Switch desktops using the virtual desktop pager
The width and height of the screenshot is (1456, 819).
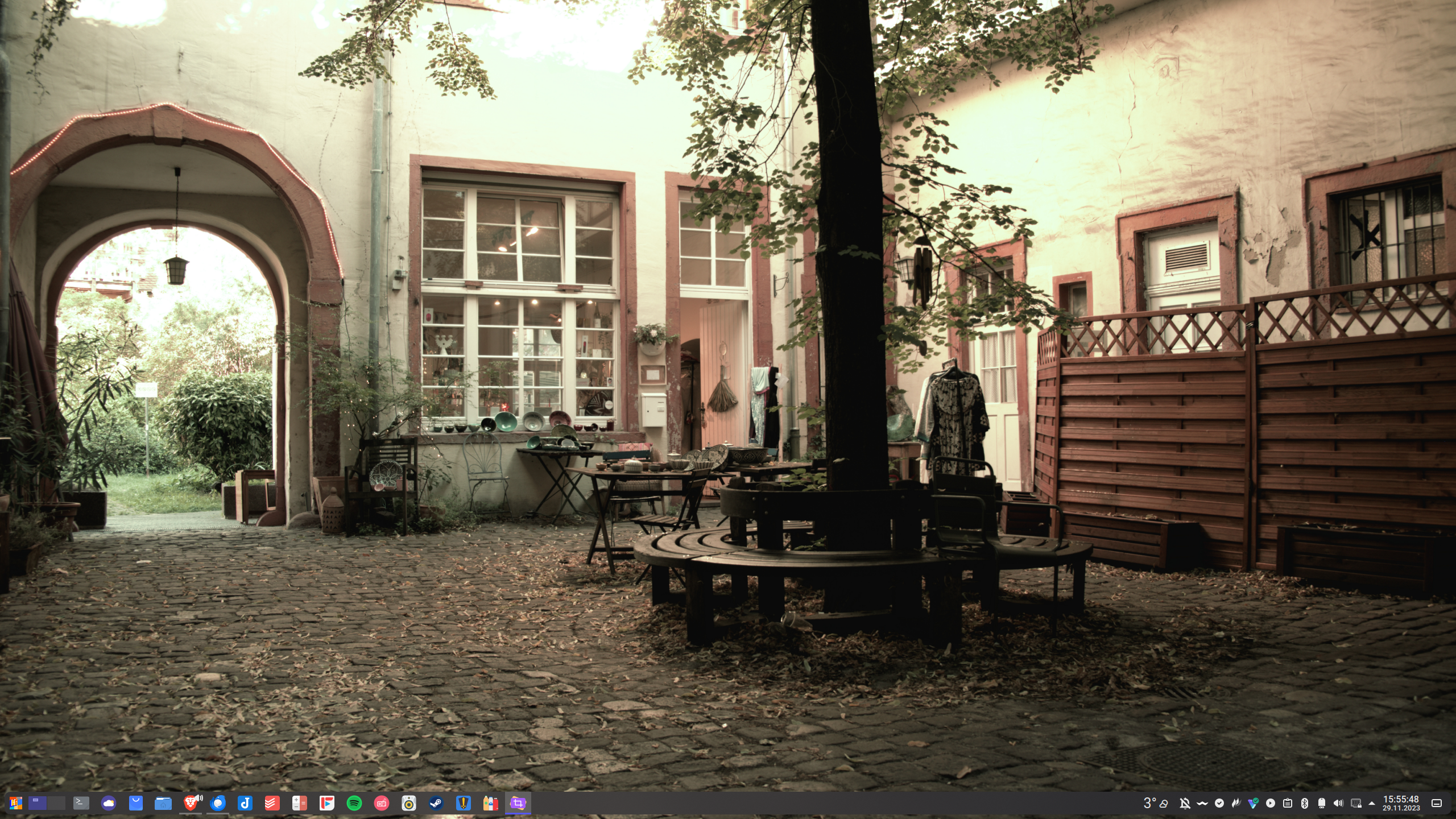(37, 804)
